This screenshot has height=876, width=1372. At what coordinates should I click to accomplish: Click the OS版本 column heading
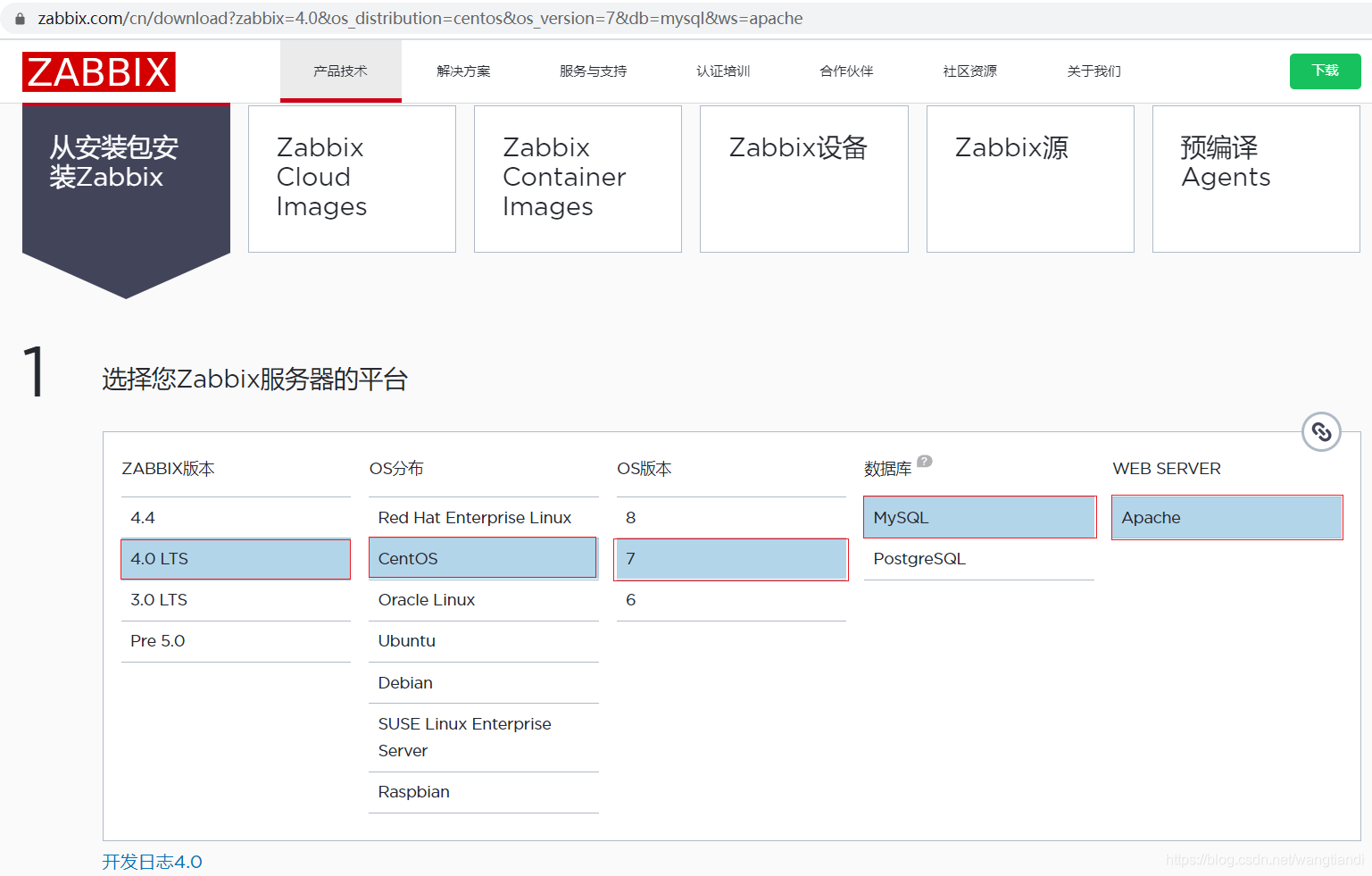click(x=644, y=469)
